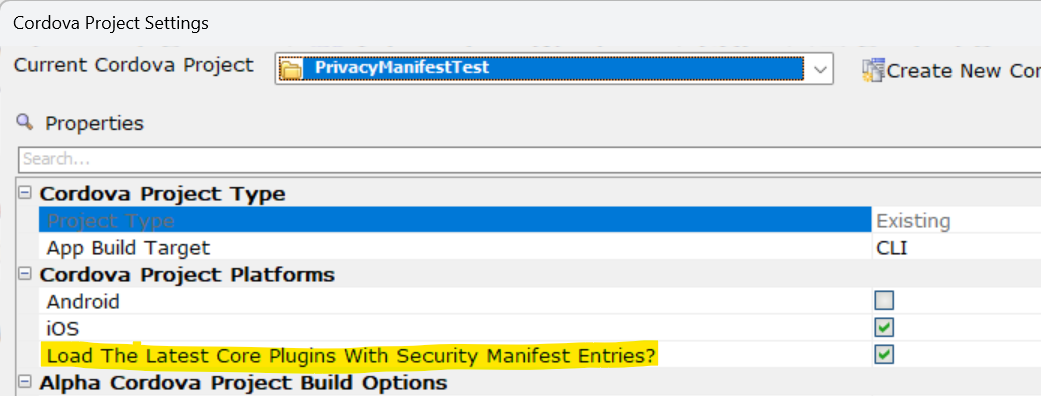Select the iOS property row label

click(62, 328)
